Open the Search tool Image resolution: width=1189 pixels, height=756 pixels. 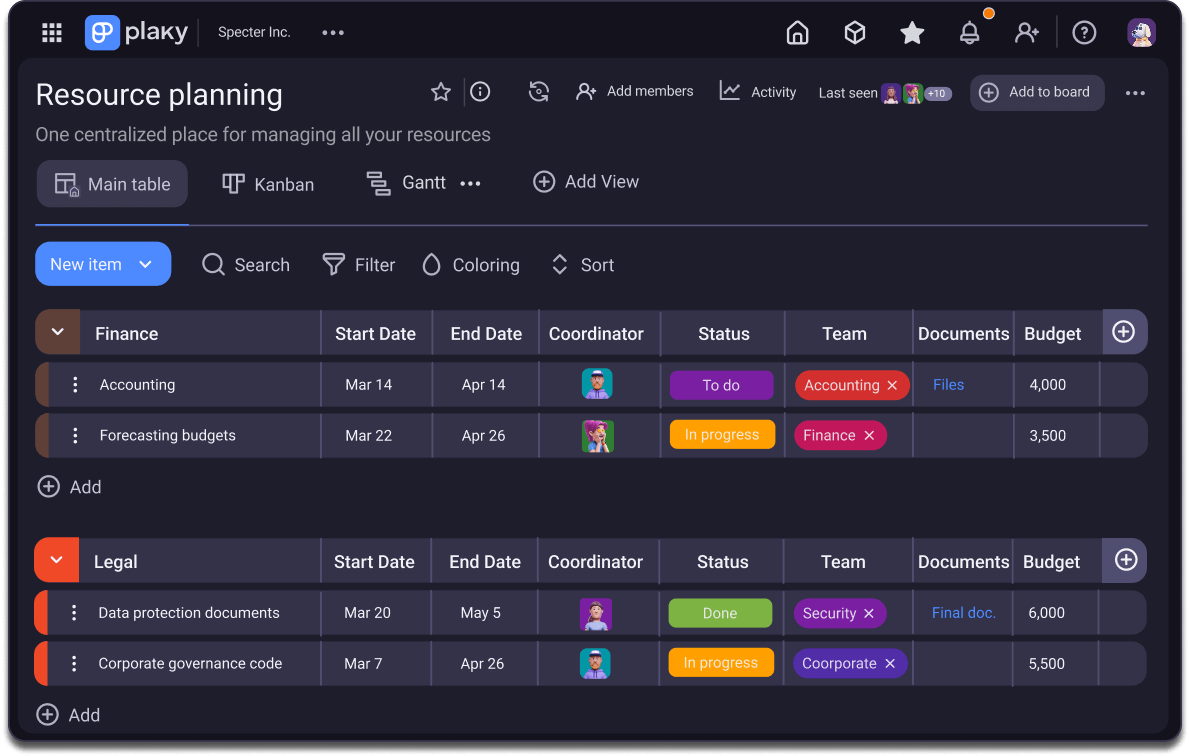[246, 264]
